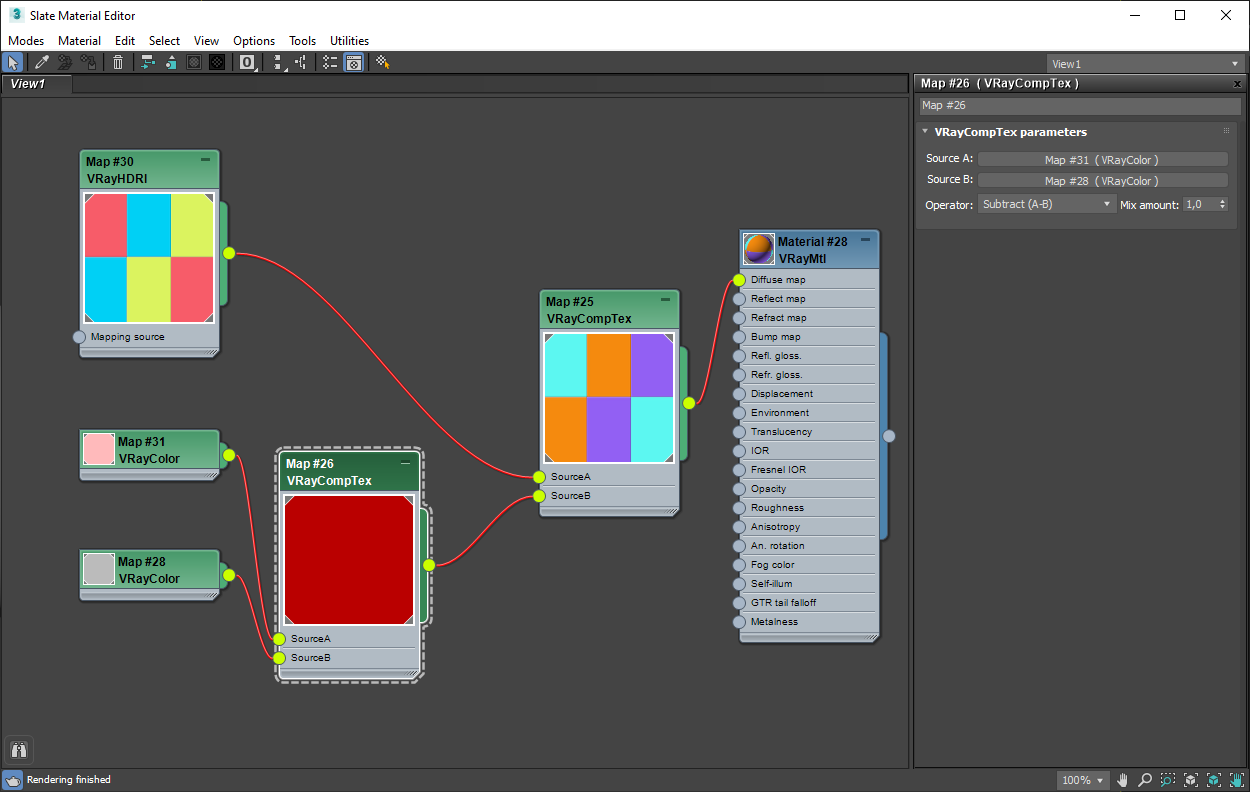The width and height of the screenshot is (1250, 792).
Task: Open the Material/Map Browser binoculars icon
Action: pyautogui.click(x=18, y=749)
